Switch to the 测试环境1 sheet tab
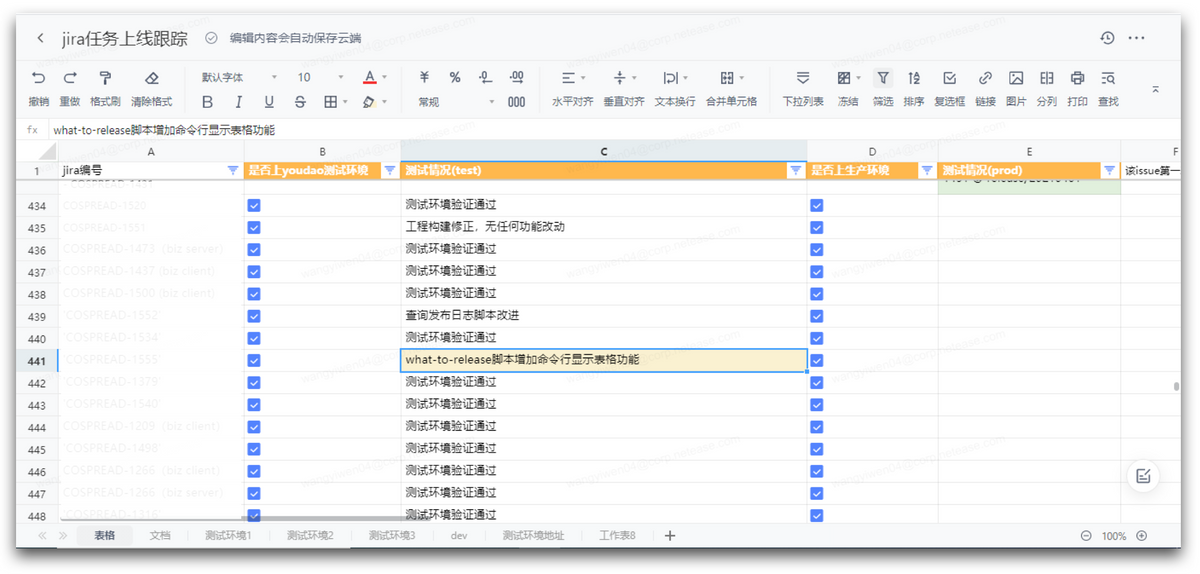1200x574 pixels. [228, 536]
